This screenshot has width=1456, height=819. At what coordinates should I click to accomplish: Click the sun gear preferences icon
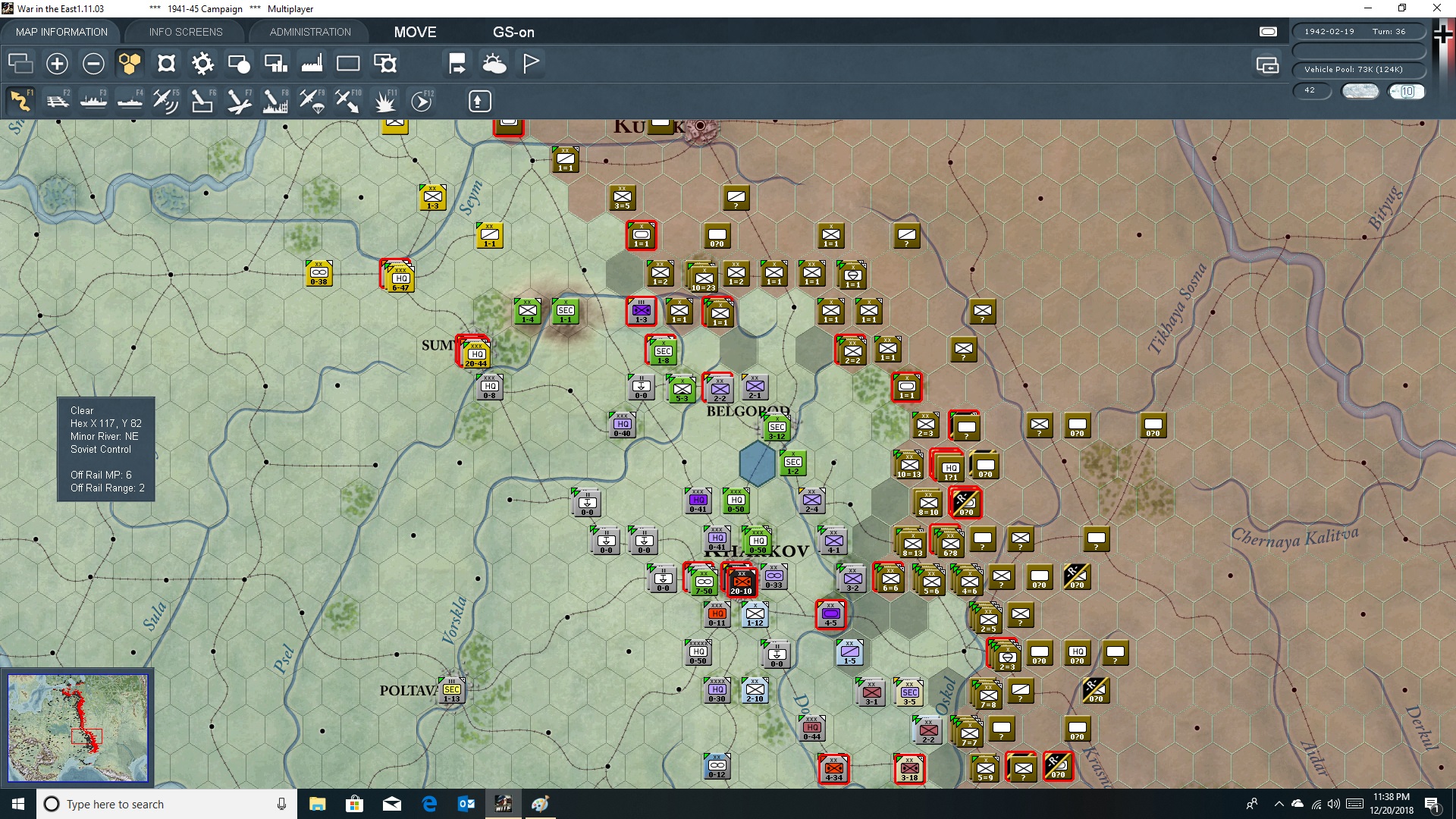click(202, 64)
